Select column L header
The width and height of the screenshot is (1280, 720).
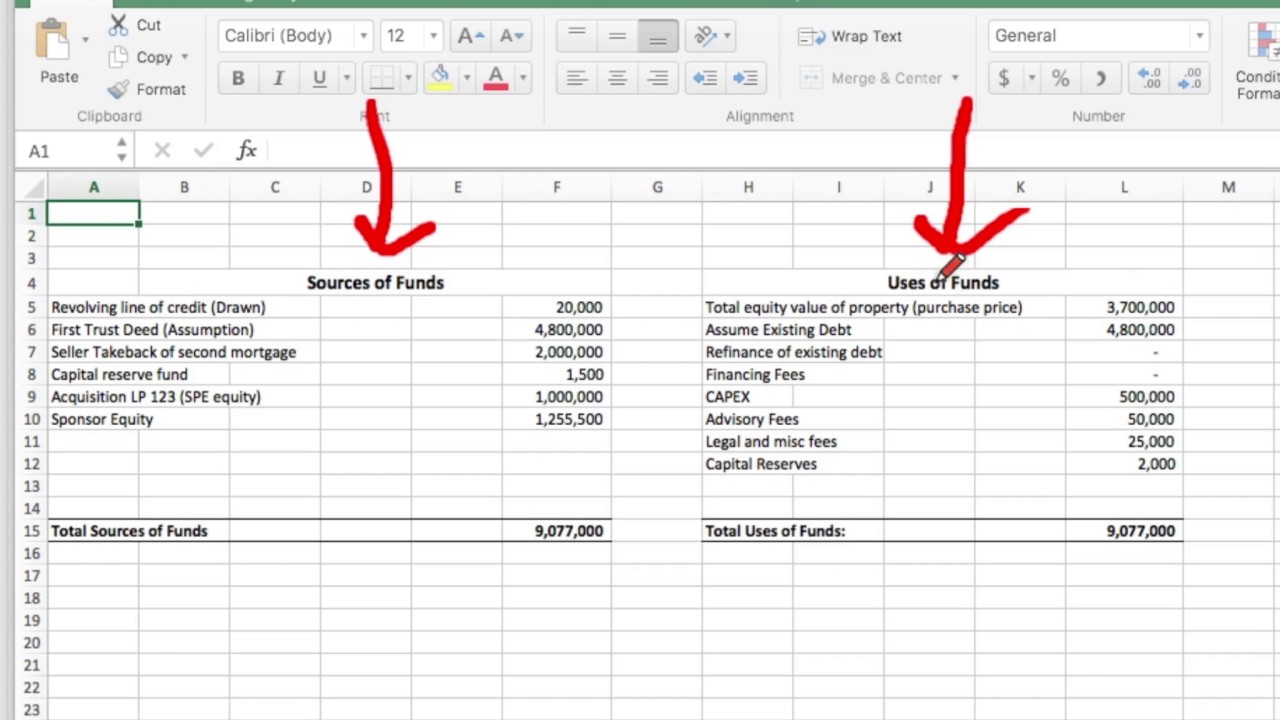click(1123, 187)
